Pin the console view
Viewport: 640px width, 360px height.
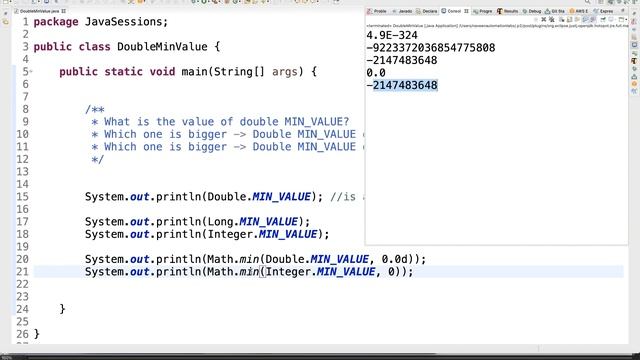tap(603, 20)
